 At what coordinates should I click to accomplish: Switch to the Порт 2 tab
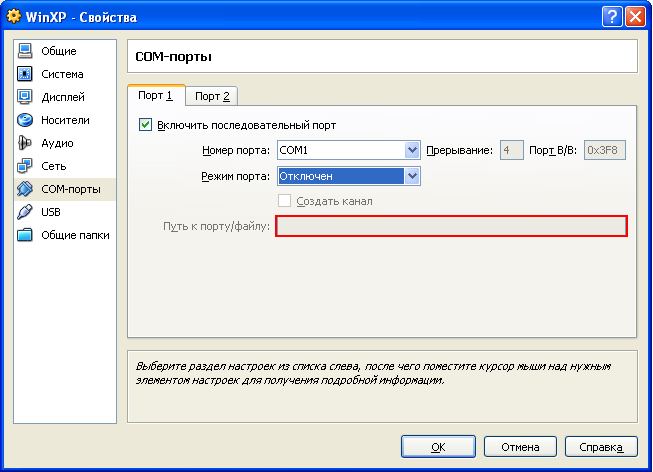(212, 96)
